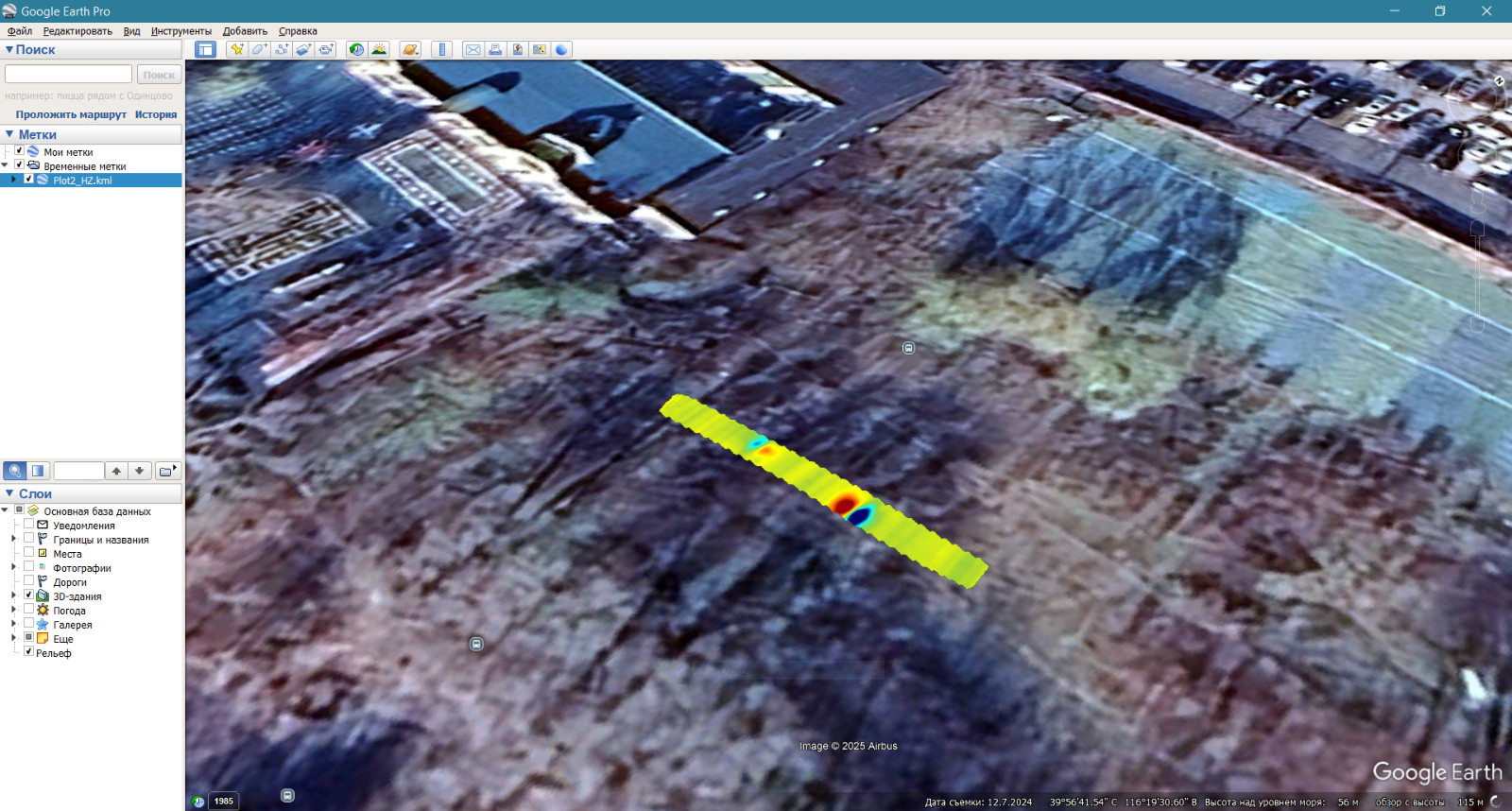Toggle visibility of Plot2_HZ.kml
Image resolution: width=1512 pixels, height=811 pixels.
[28, 179]
